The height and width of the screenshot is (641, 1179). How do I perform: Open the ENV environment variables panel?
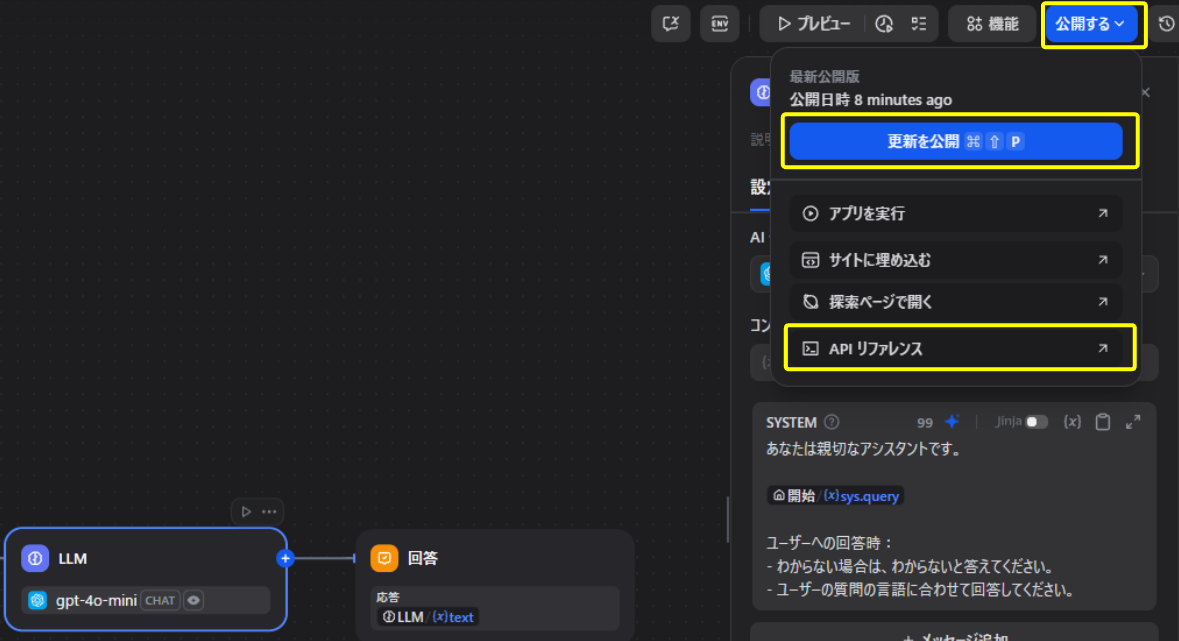click(720, 24)
